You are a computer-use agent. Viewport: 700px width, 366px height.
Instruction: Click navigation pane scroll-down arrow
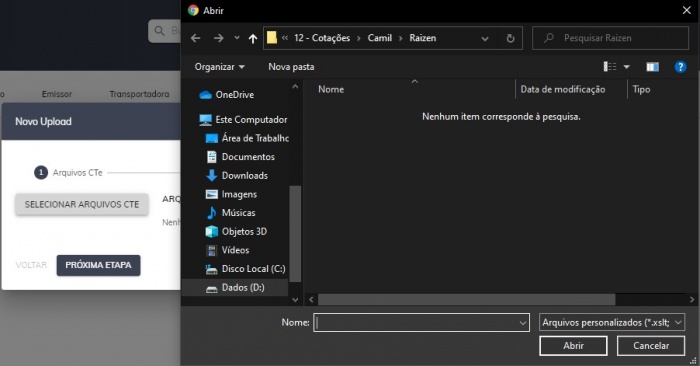click(295, 300)
